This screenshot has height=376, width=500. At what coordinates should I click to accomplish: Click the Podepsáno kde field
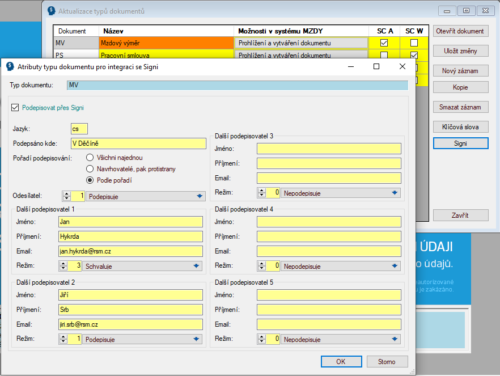click(x=139, y=143)
